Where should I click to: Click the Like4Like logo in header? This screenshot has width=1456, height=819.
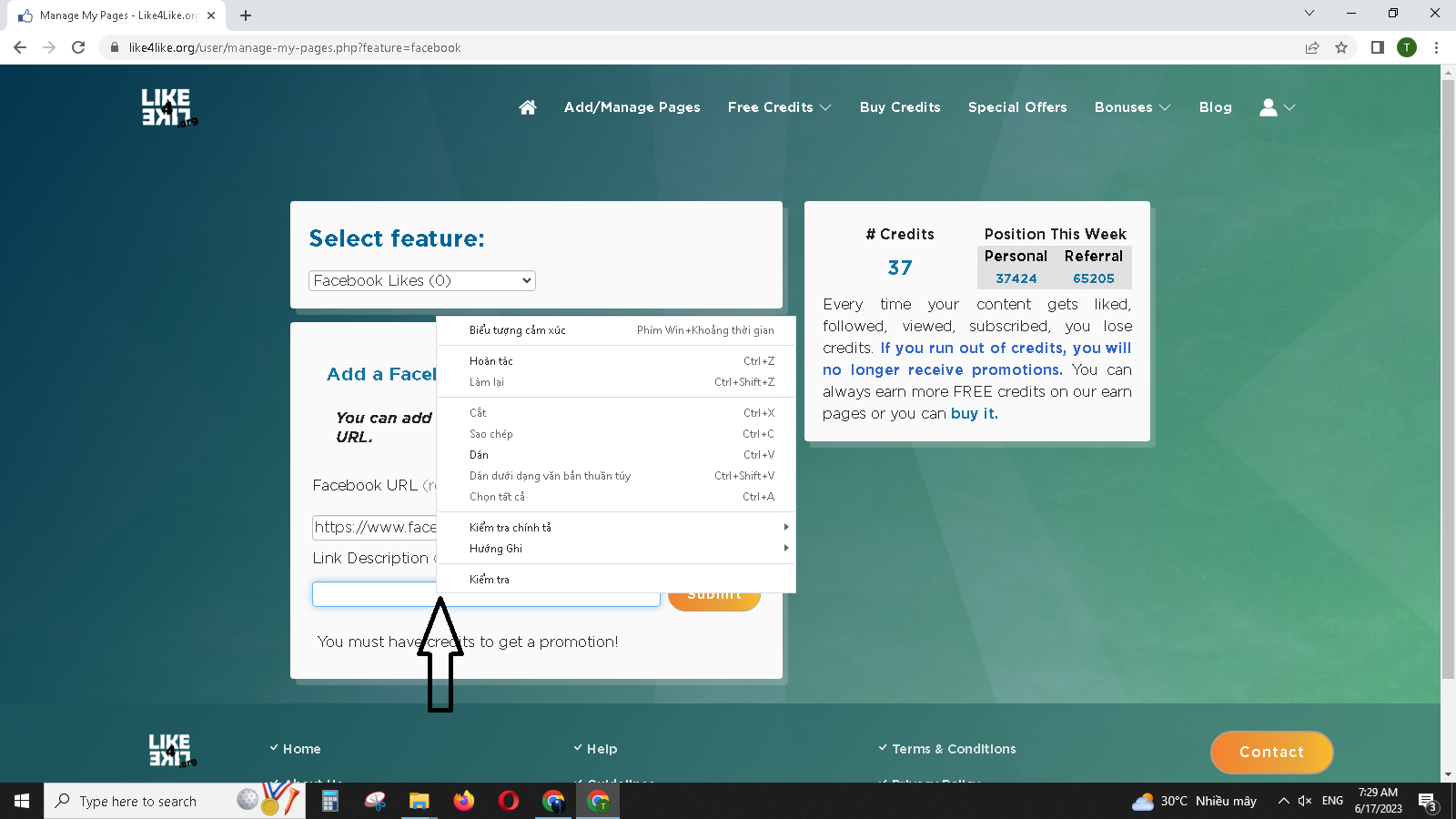click(168, 107)
